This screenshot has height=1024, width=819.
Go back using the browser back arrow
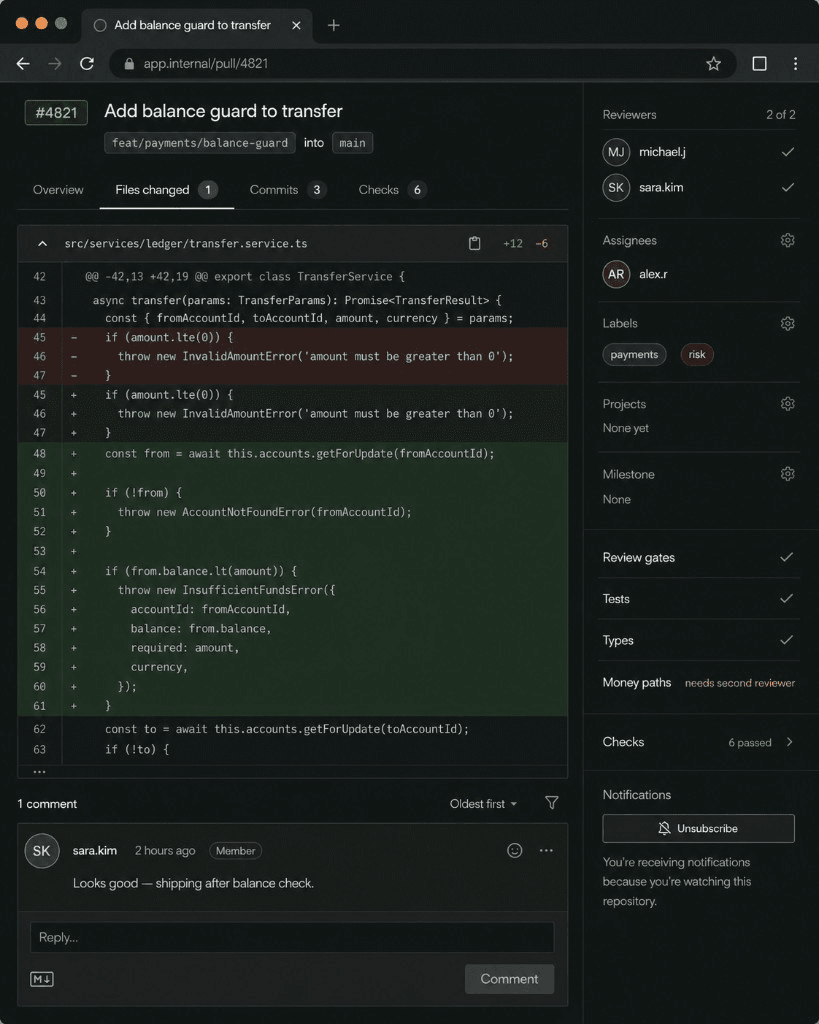coord(23,63)
